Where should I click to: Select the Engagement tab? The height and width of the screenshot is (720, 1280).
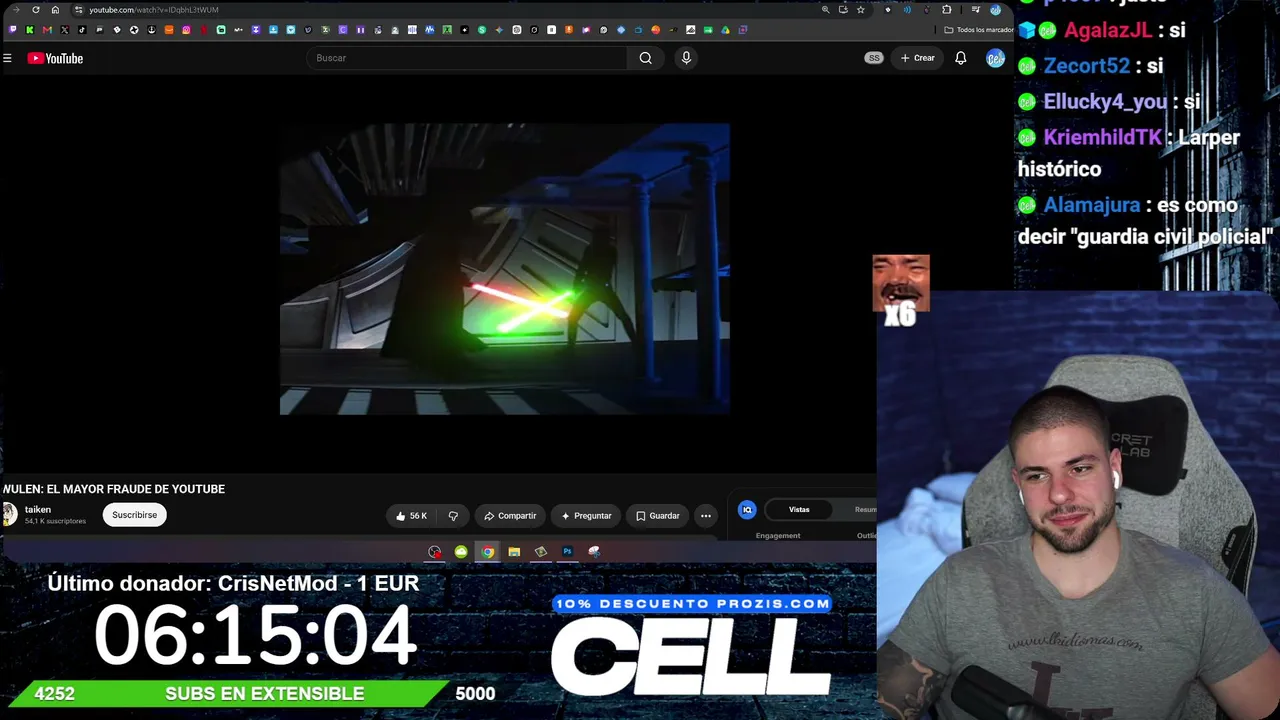778,536
